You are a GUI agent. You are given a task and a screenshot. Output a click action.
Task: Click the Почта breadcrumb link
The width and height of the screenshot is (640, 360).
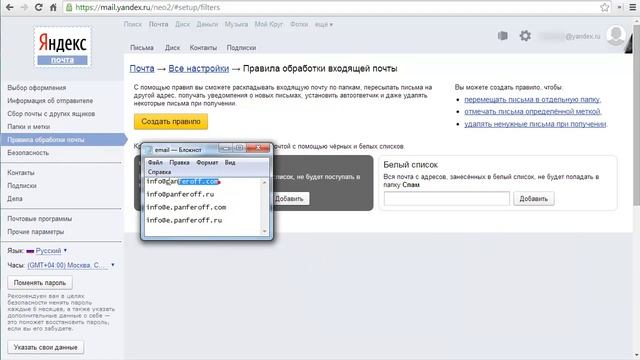(x=142, y=69)
